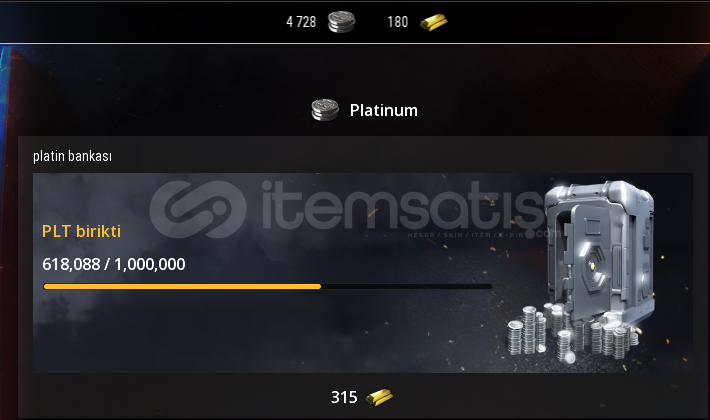
Task: Click the PLT birikti label
Action: click(x=82, y=231)
